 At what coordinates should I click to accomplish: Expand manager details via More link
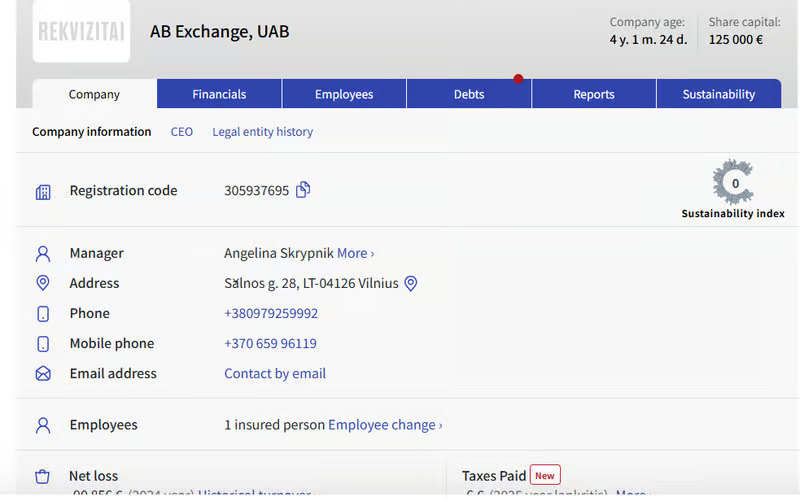[355, 254]
